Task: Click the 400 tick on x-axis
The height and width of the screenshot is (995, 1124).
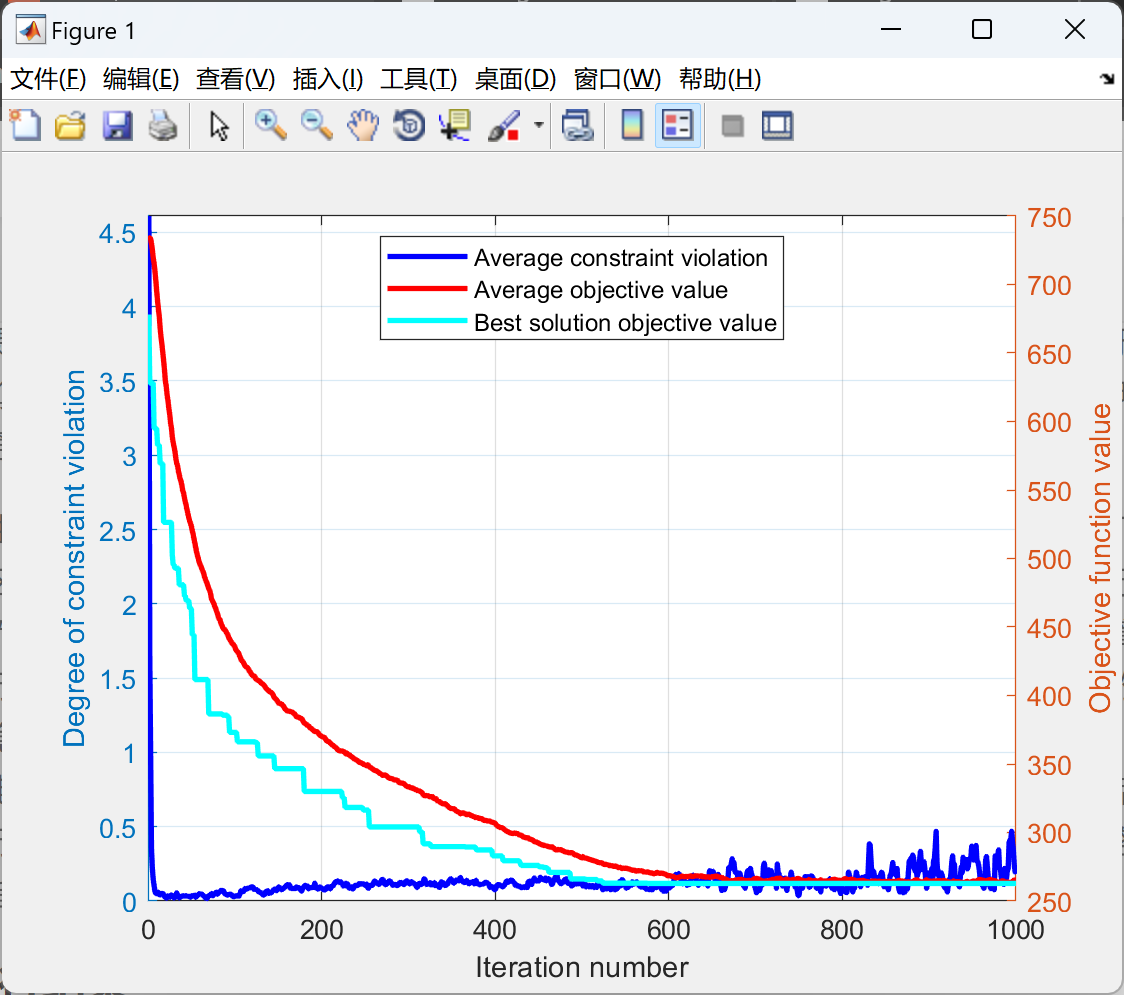Action: [495, 930]
